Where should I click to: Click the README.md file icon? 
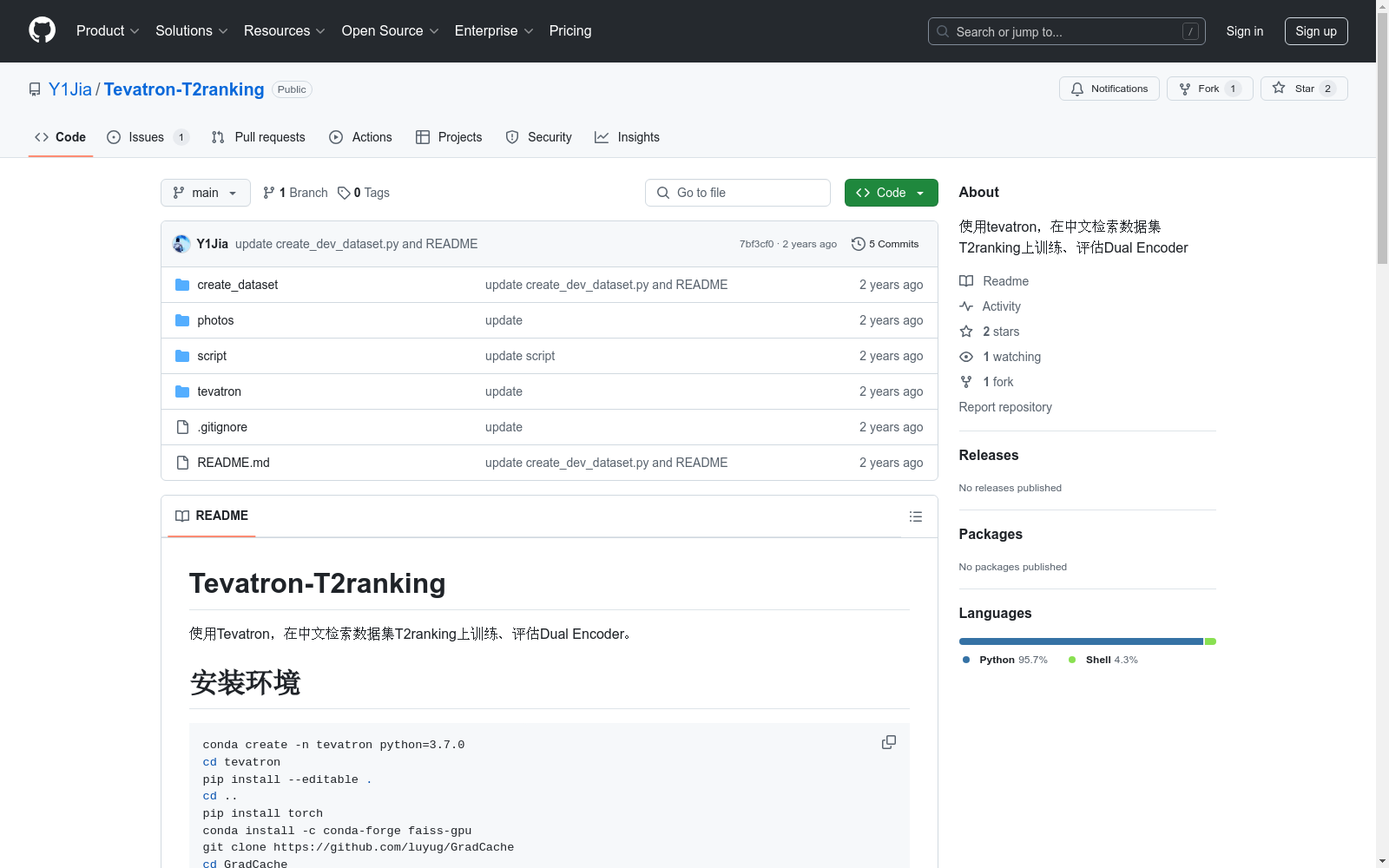(182, 463)
